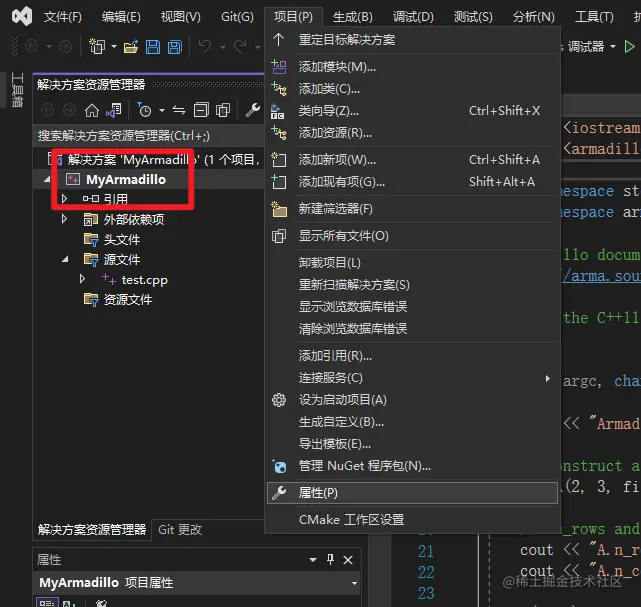Choose 添加资源(R)... menu entry
The height and width of the screenshot is (607, 641).
413,133
